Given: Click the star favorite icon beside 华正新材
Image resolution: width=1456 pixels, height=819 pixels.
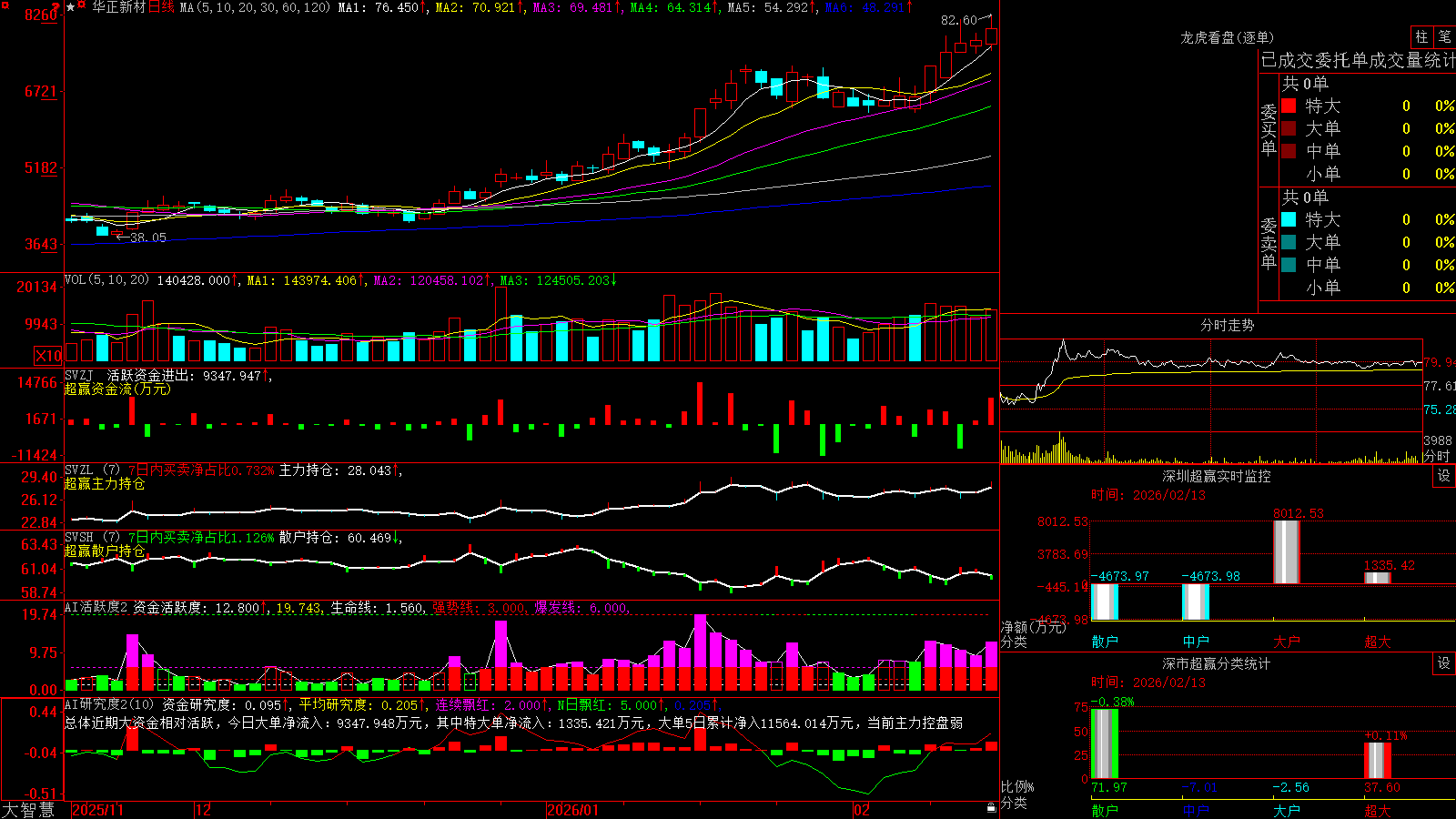Looking at the screenshot, I should tap(71, 7).
